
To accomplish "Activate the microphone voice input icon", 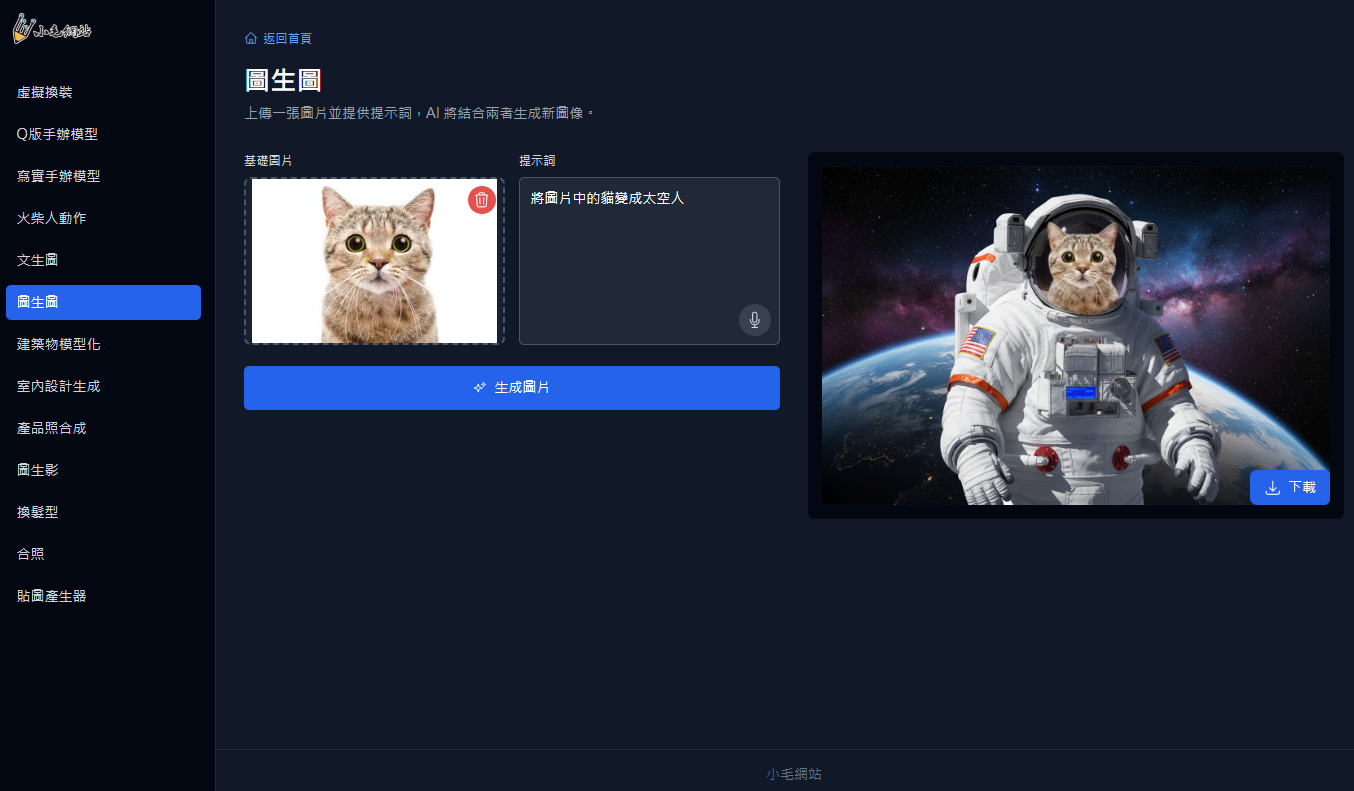I will [755, 320].
